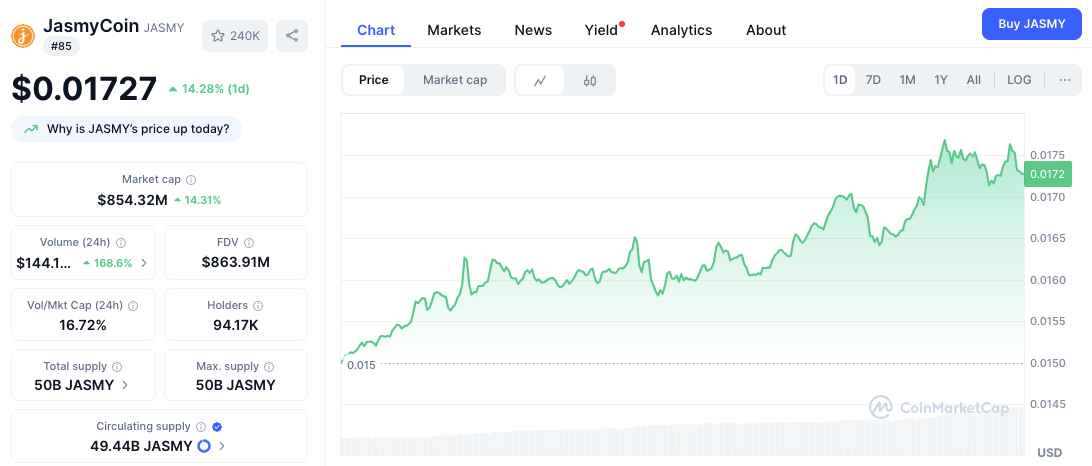Click the 16.72% Vol/Mkt Cap value
Image resolution: width=1092 pixels, height=466 pixels.
tap(83, 325)
